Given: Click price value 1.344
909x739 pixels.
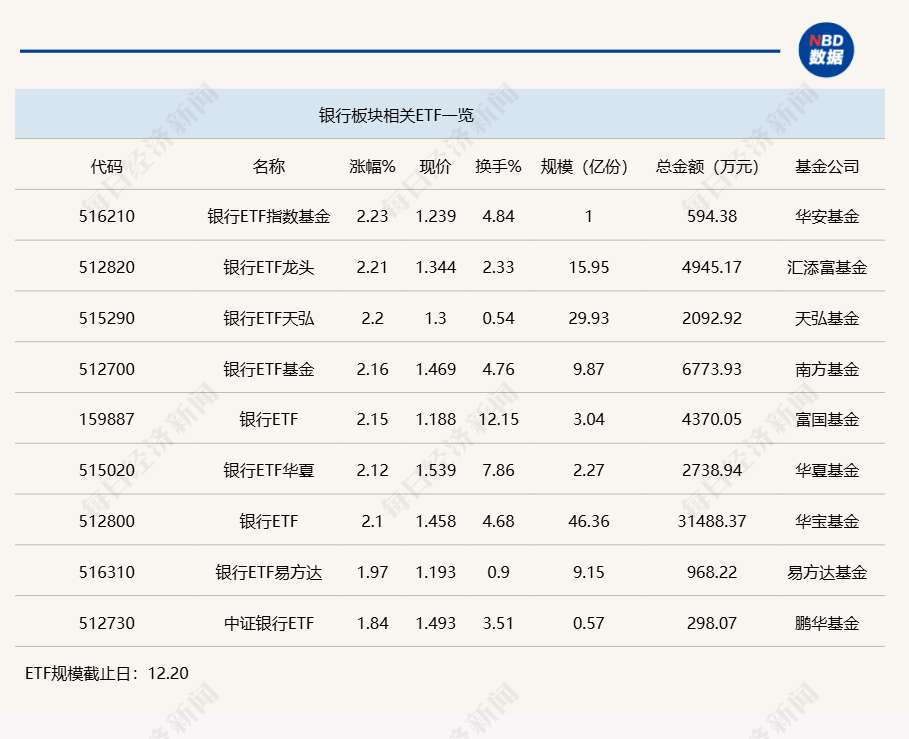Looking at the screenshot, I should pos(435,267).
